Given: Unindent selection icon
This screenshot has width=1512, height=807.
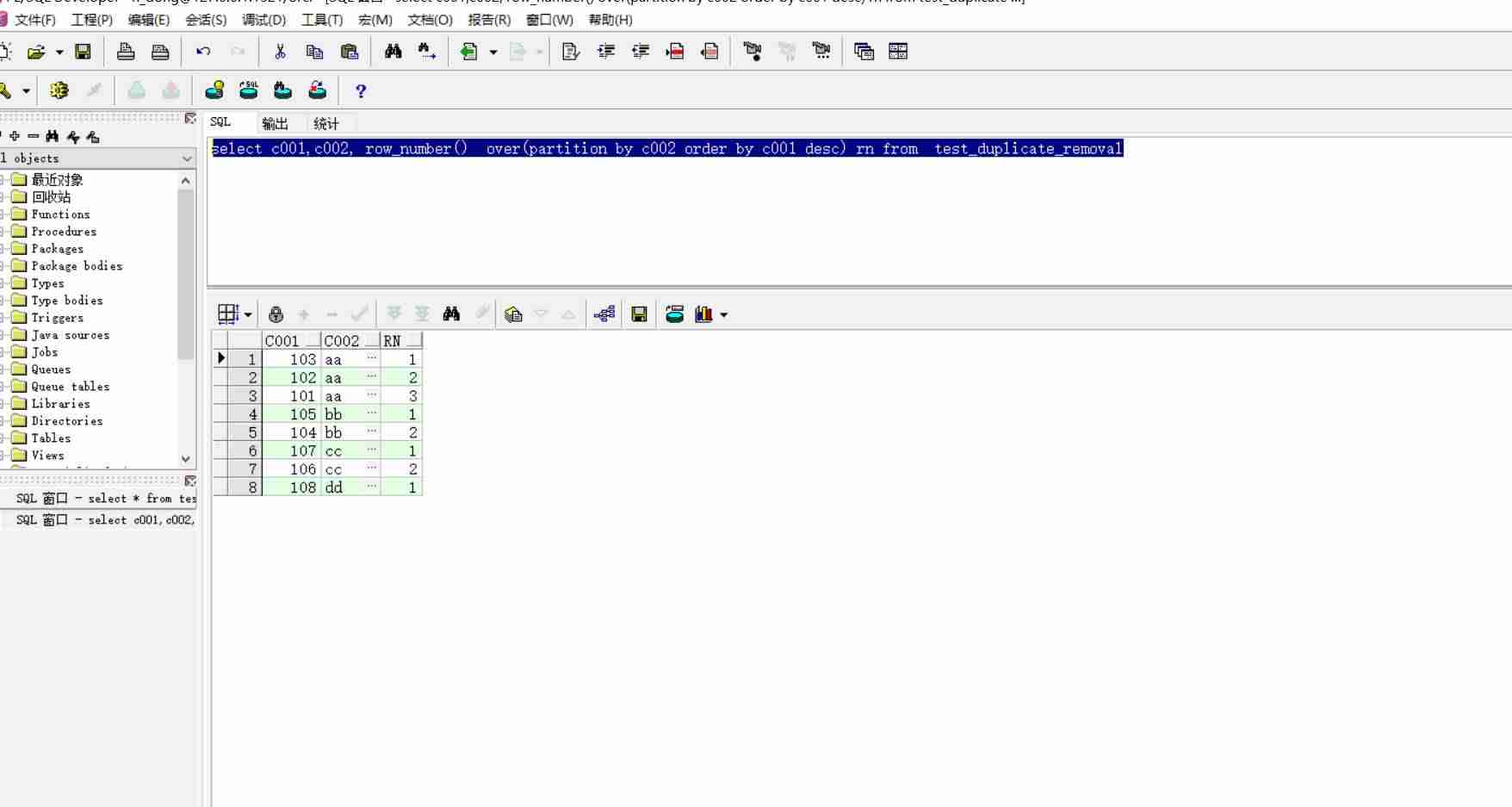Looking at the screenshot, I should 641,52.
